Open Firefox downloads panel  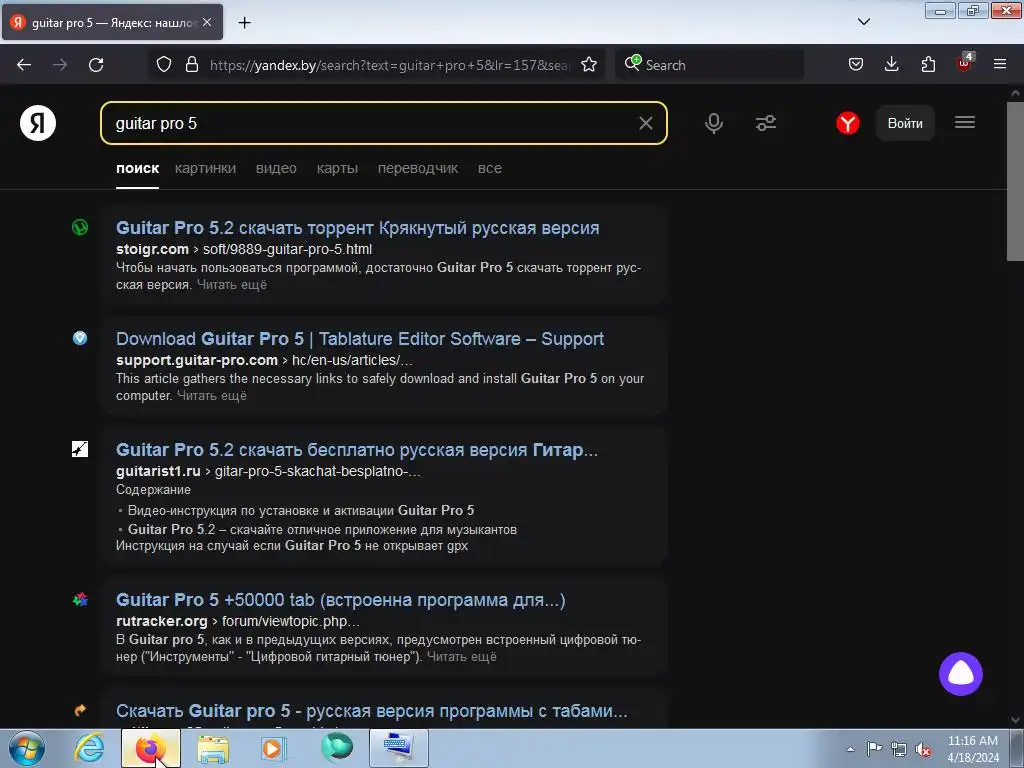[891, 65]
